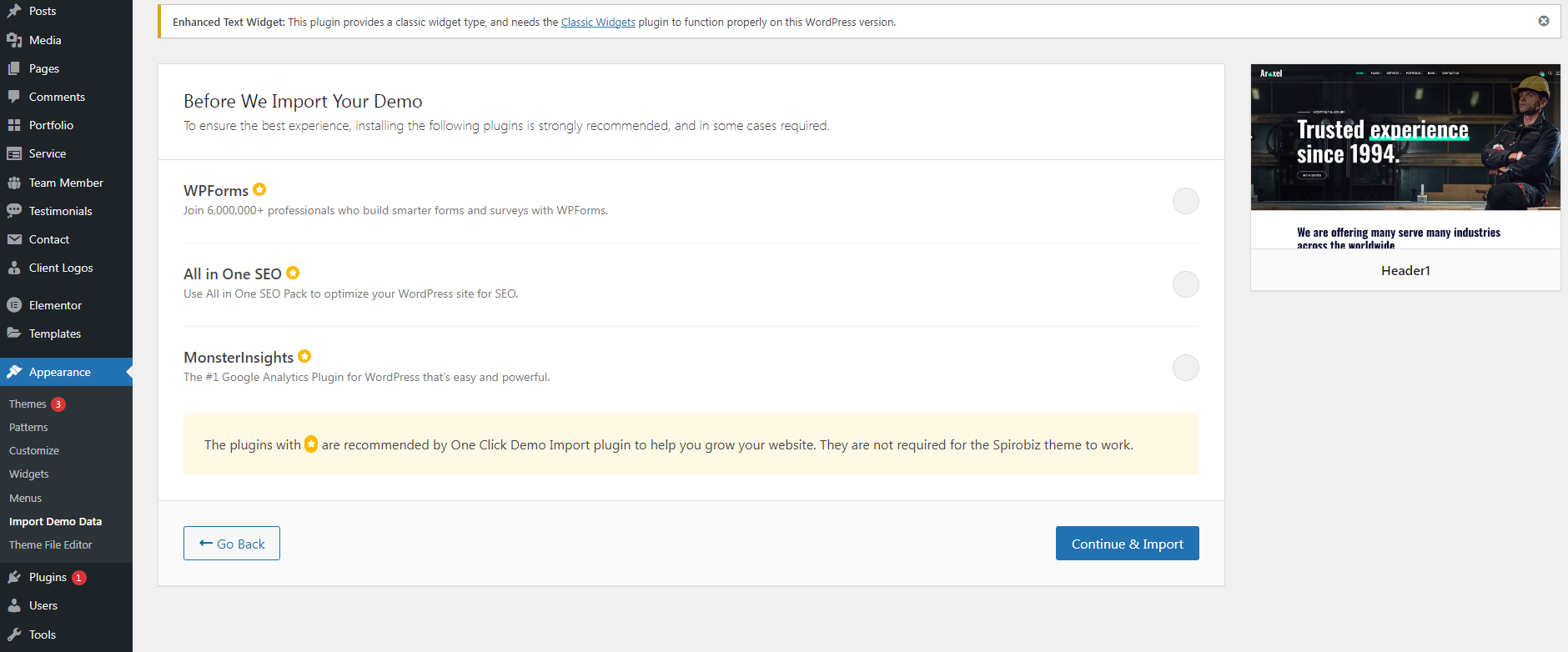Click the Comments bubble icon
The width and height of the screenshot is (1568, 652).
pyautogui.click(x=14, y=97)
